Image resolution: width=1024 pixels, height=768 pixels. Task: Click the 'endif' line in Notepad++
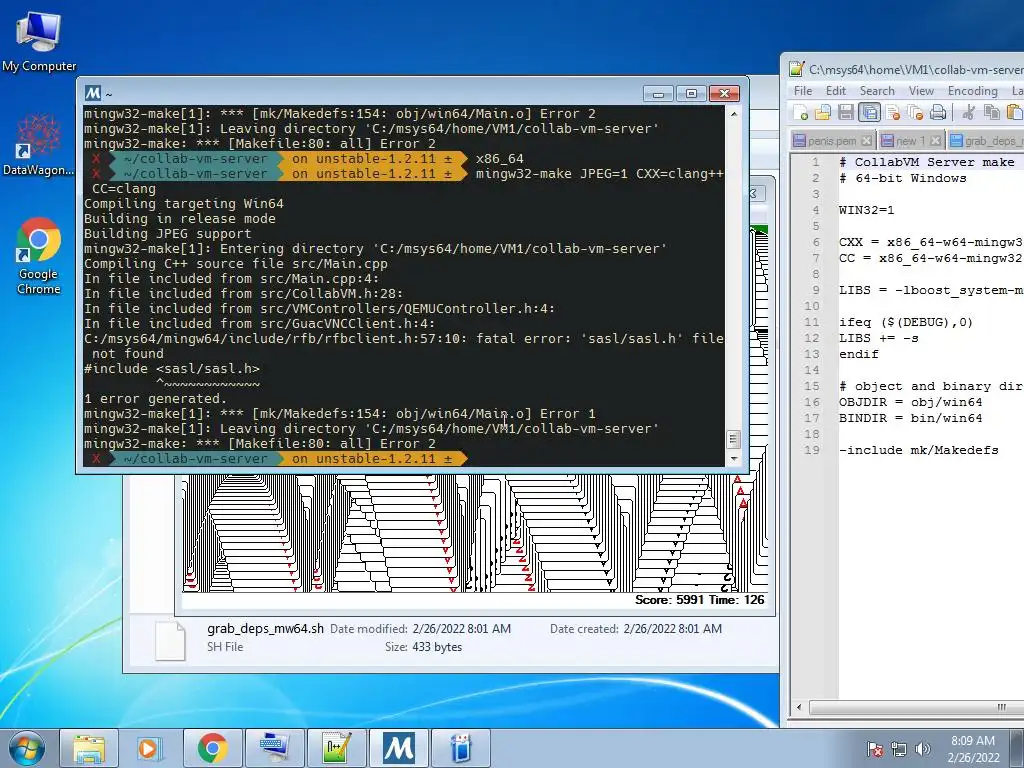859,354
